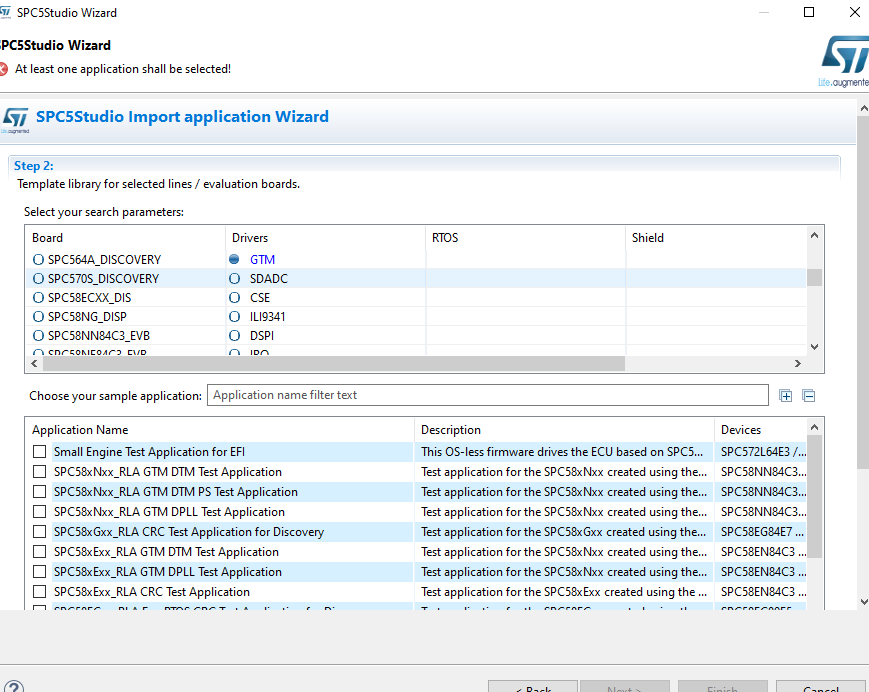Click the wizard page scroll up arrow
Screen dimensions: 869x692
tap(863, 109)
